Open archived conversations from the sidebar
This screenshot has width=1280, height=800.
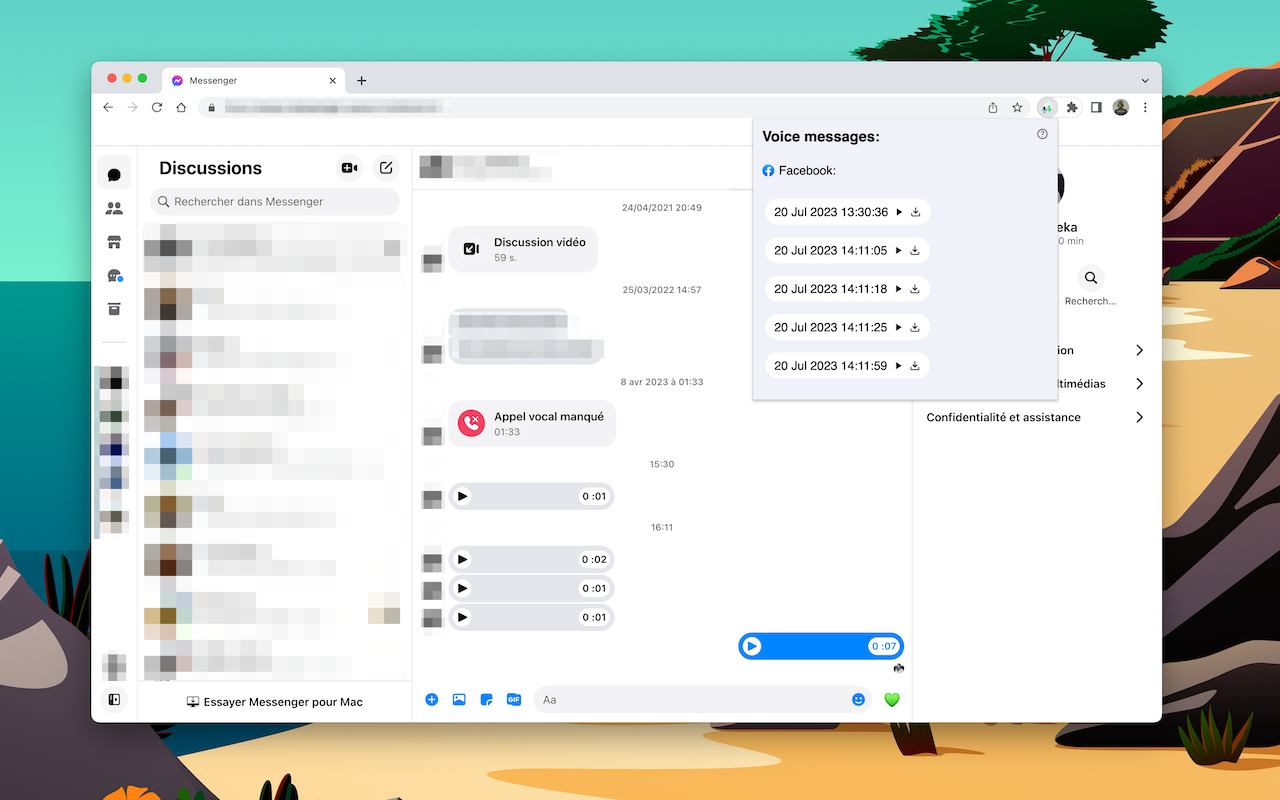coord(114,309)
